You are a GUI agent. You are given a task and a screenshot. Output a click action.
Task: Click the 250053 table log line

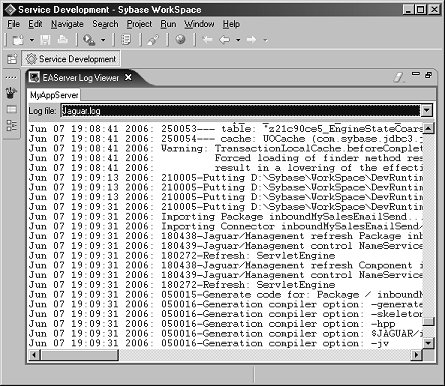pyautogui.click(x=226, y=129)
